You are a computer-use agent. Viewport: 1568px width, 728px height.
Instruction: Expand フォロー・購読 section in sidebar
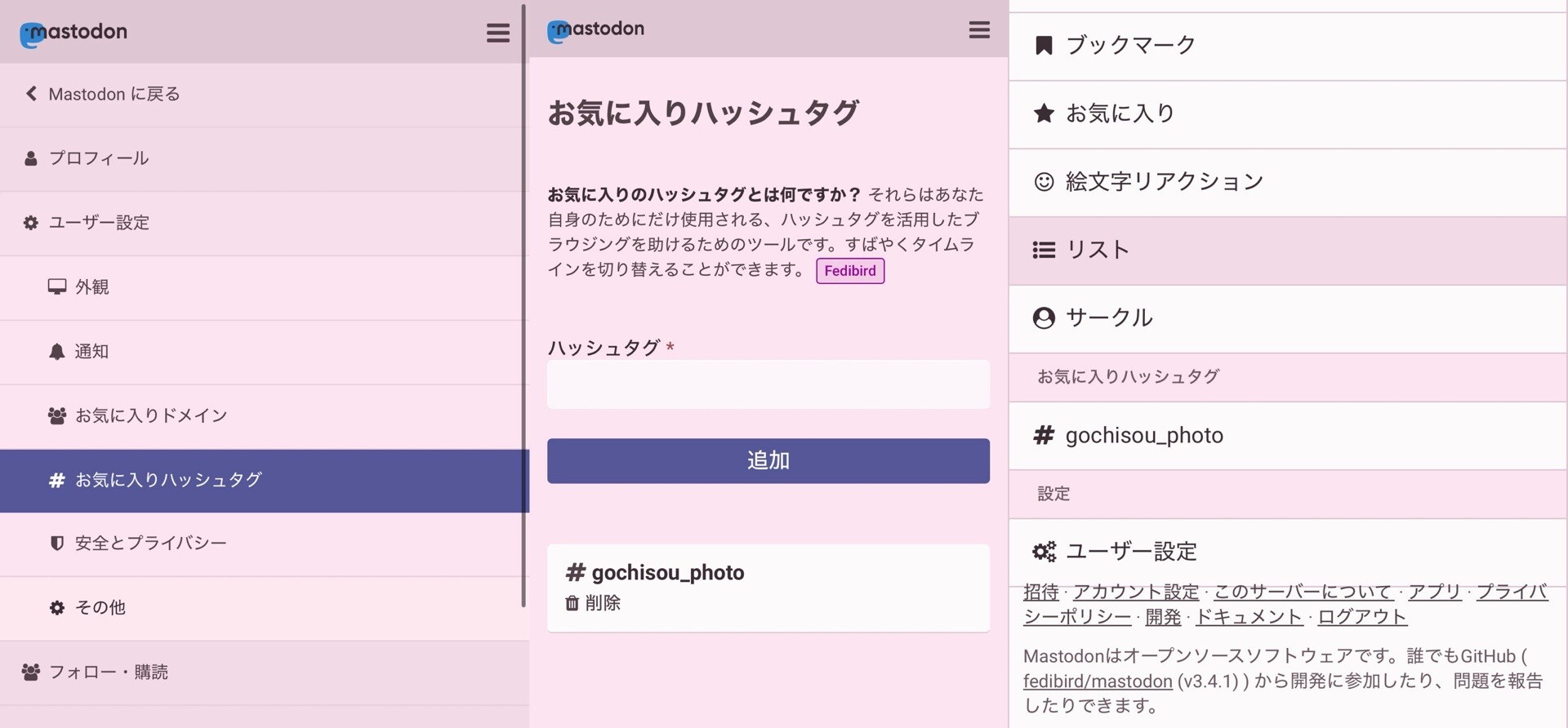(108, 672)
